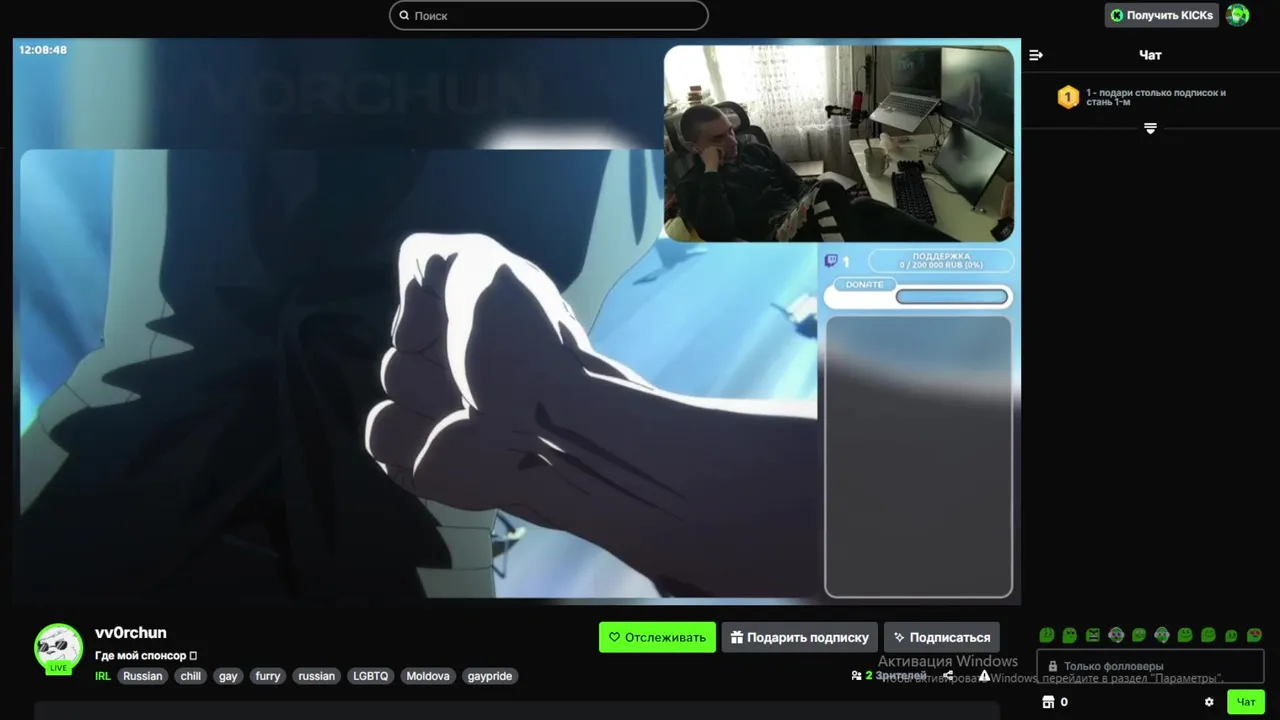1280x720 pixels.
Task: Click the viewers count icon
Action: [x=856, y=676]
